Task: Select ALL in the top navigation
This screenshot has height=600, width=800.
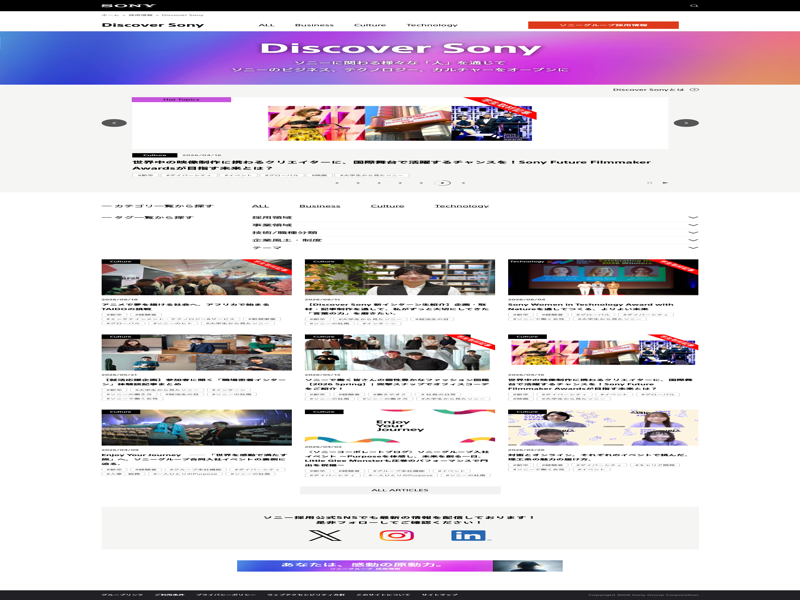Action: pos(266,25)
